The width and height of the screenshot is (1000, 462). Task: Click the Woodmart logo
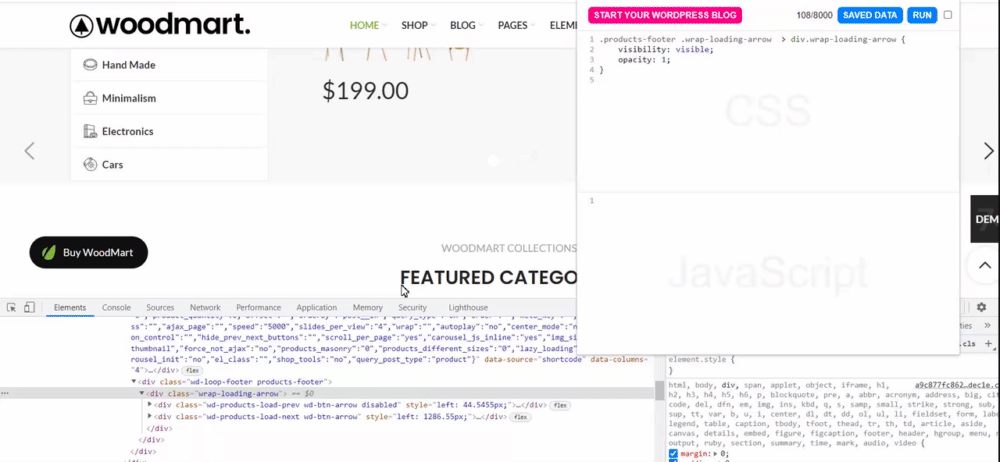160,25
